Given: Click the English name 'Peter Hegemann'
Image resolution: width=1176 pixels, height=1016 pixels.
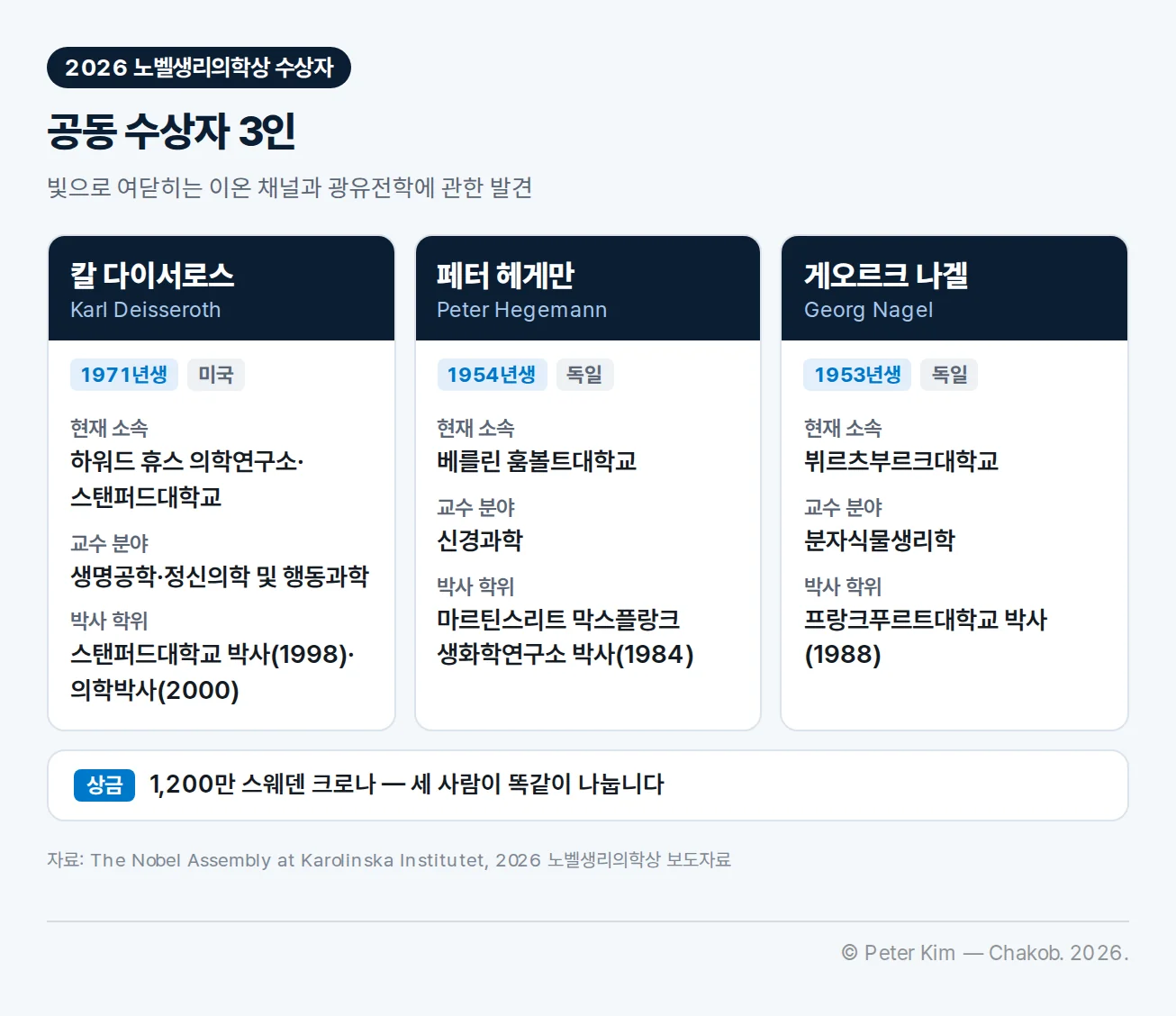Looking at the screenshot, I should pos(522,310).
